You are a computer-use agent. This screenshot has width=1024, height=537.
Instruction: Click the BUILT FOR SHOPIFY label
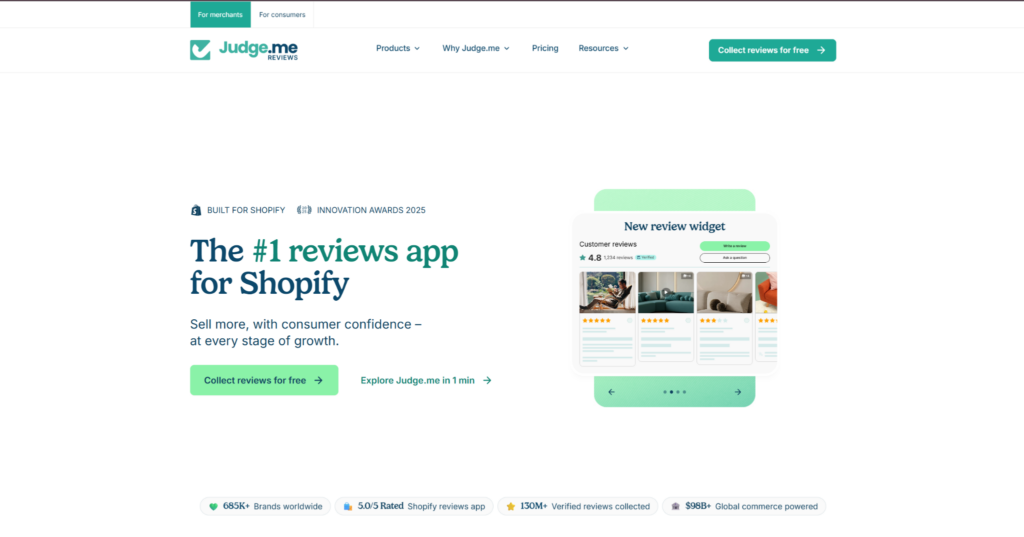point(246,210)
